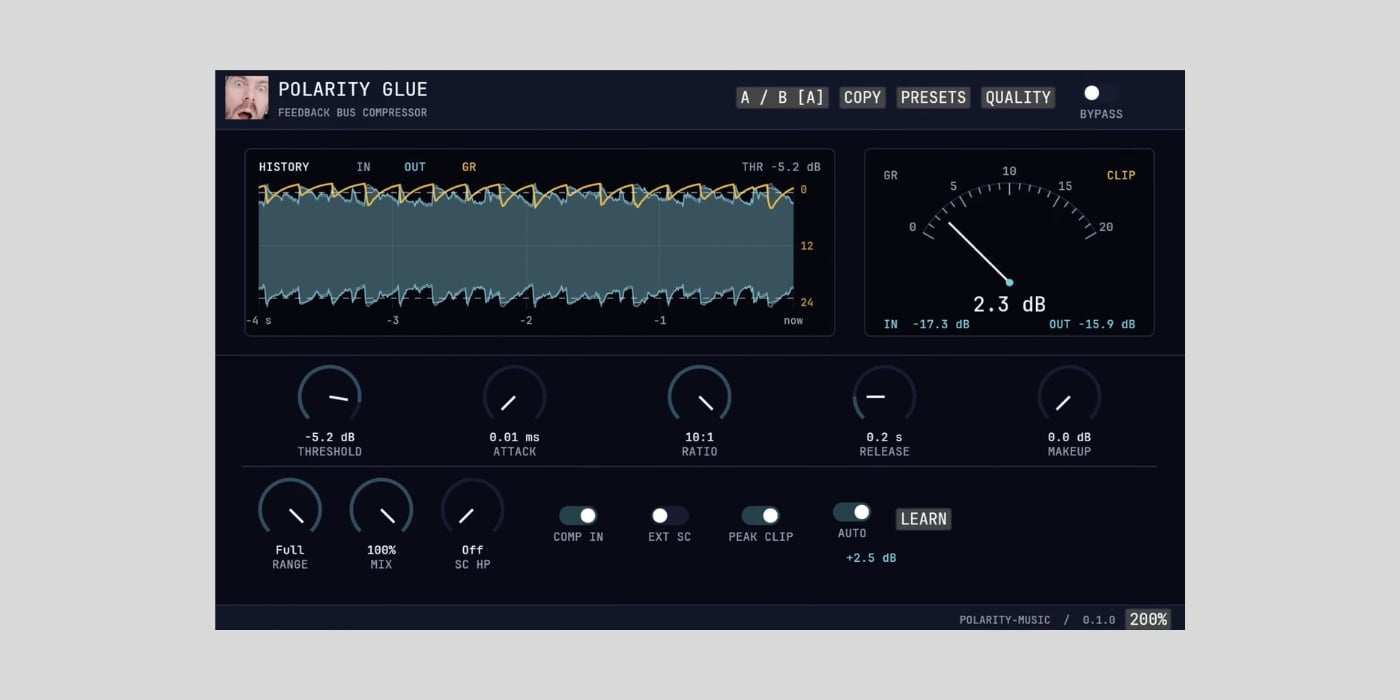This screenshot has height=700, width=1400.
Task: Toggle the AUTO makeup switch
Action: tap(852, 512)
